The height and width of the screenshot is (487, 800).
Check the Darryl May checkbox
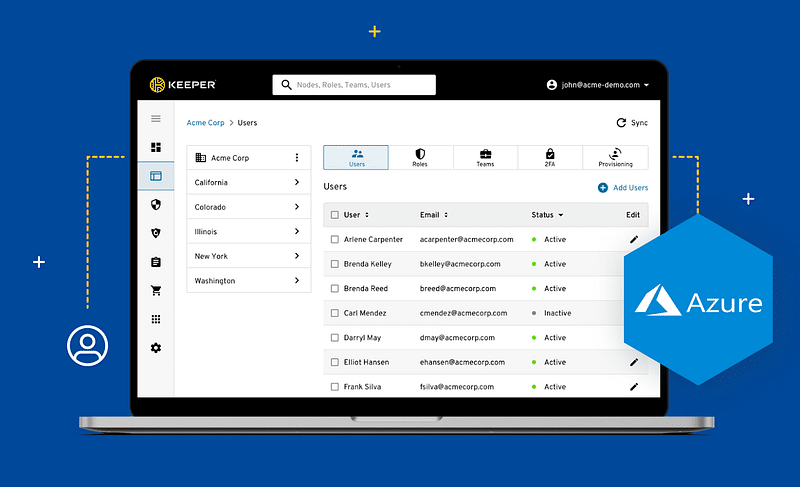point(335,338)
